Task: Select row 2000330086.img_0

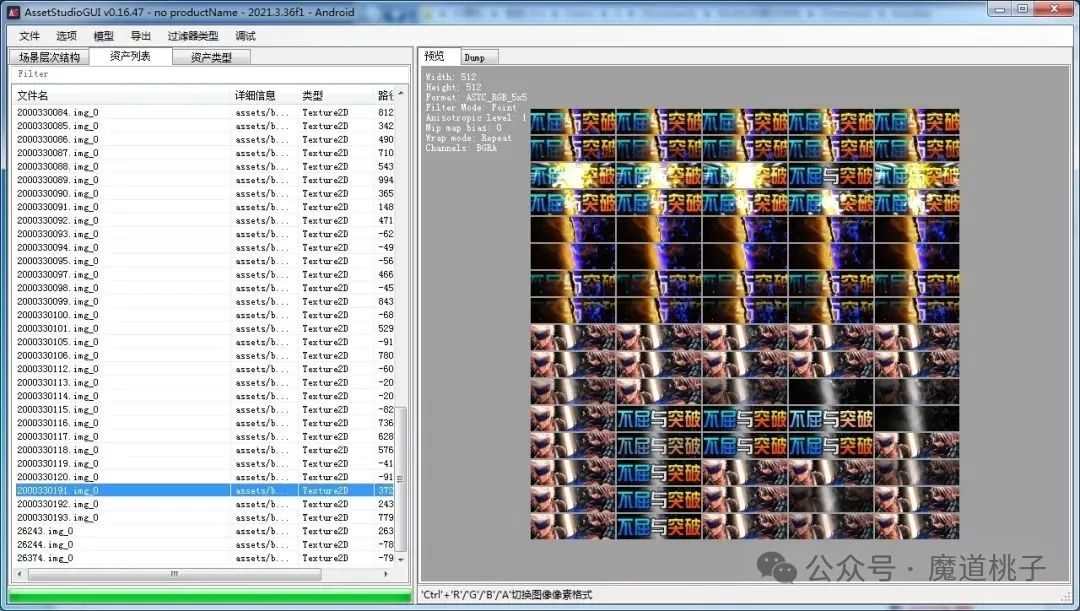Action: 205,139
